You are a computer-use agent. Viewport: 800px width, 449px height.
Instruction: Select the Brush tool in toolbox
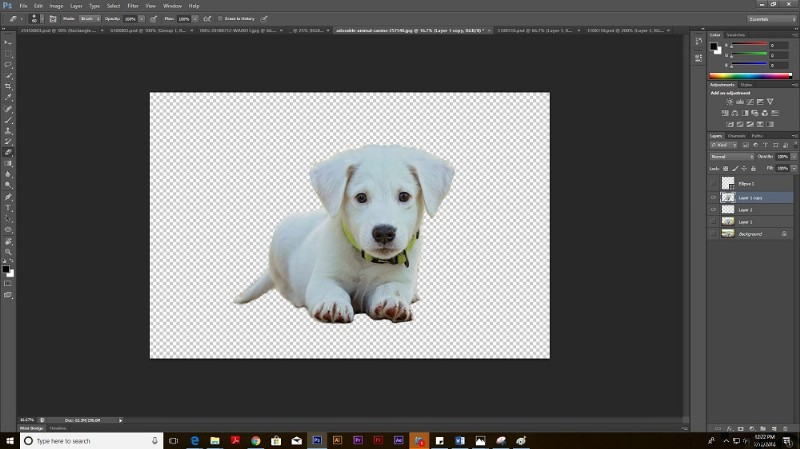[x=8, y=120]
